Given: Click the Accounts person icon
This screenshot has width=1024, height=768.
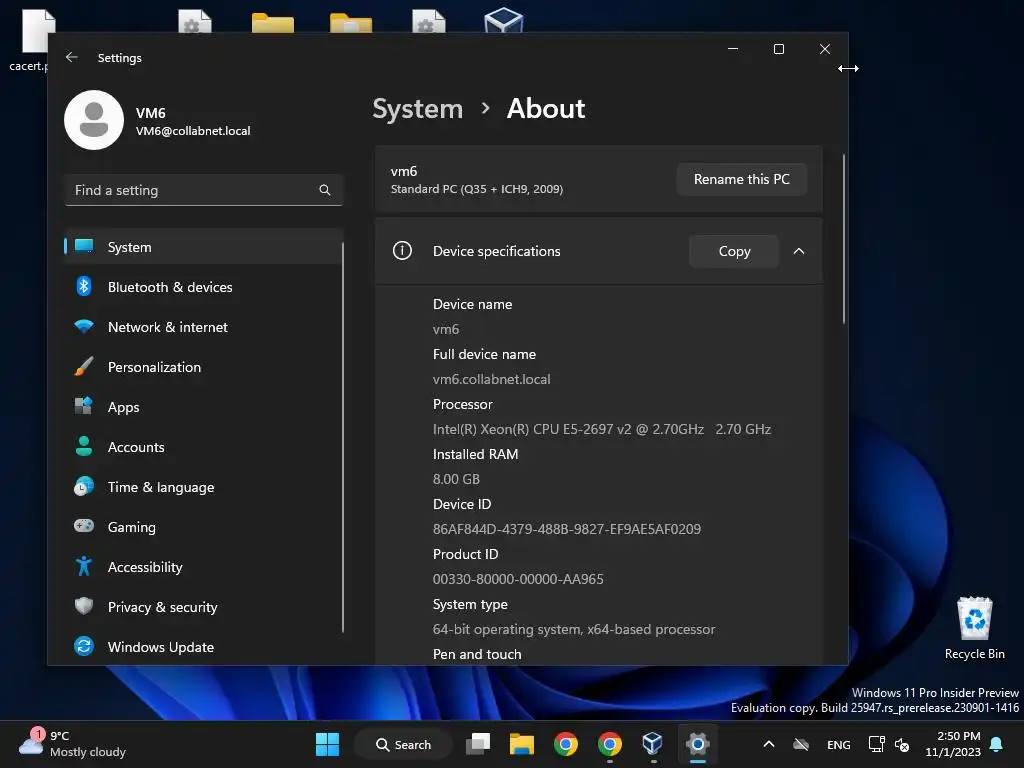Looking at the screenshot, I should 84,446.
